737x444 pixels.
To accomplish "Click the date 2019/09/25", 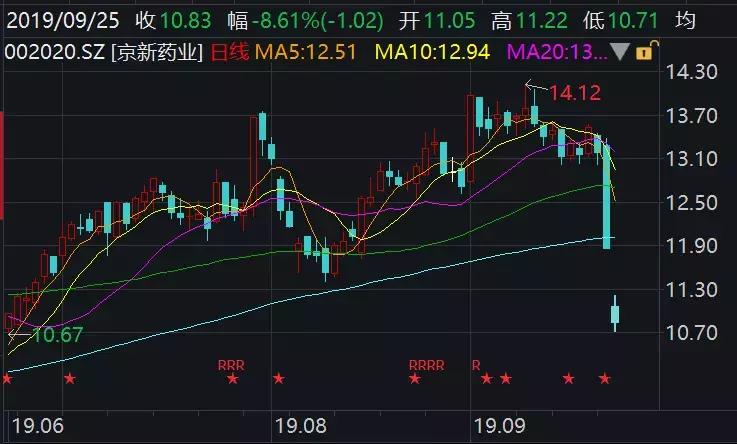I will (x=63, y=21).
